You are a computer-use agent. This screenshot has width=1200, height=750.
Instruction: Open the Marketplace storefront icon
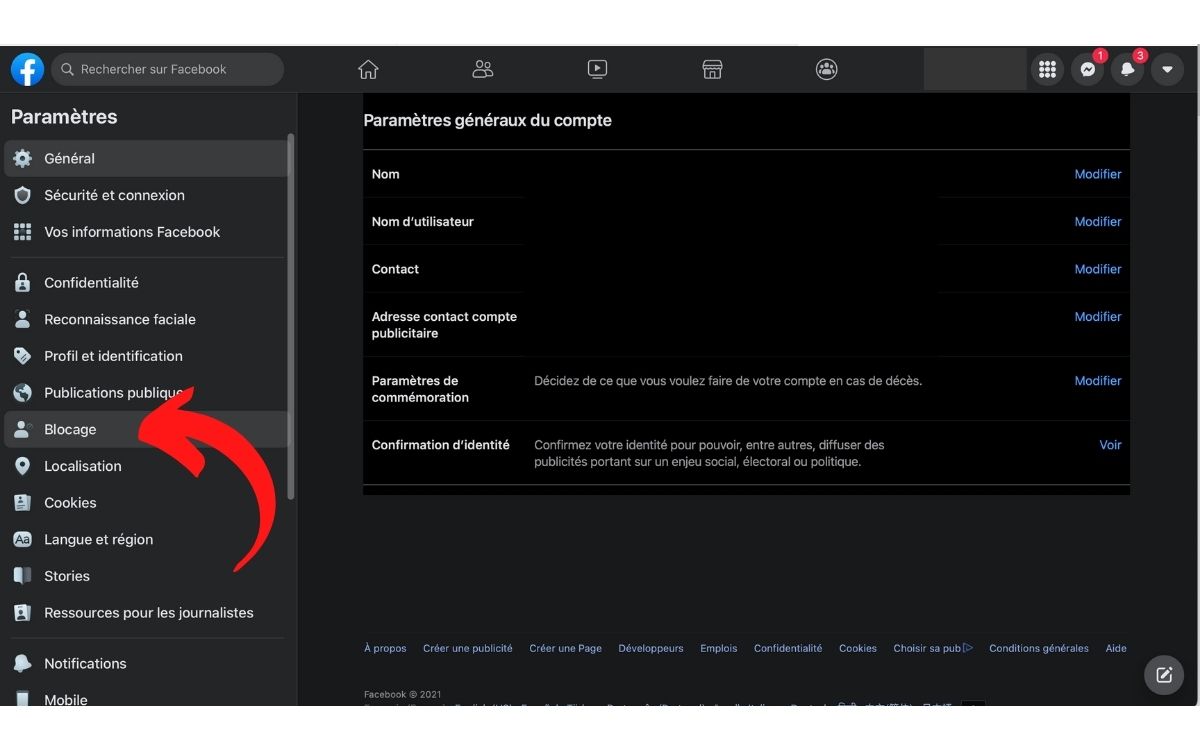tap(712, 70)
